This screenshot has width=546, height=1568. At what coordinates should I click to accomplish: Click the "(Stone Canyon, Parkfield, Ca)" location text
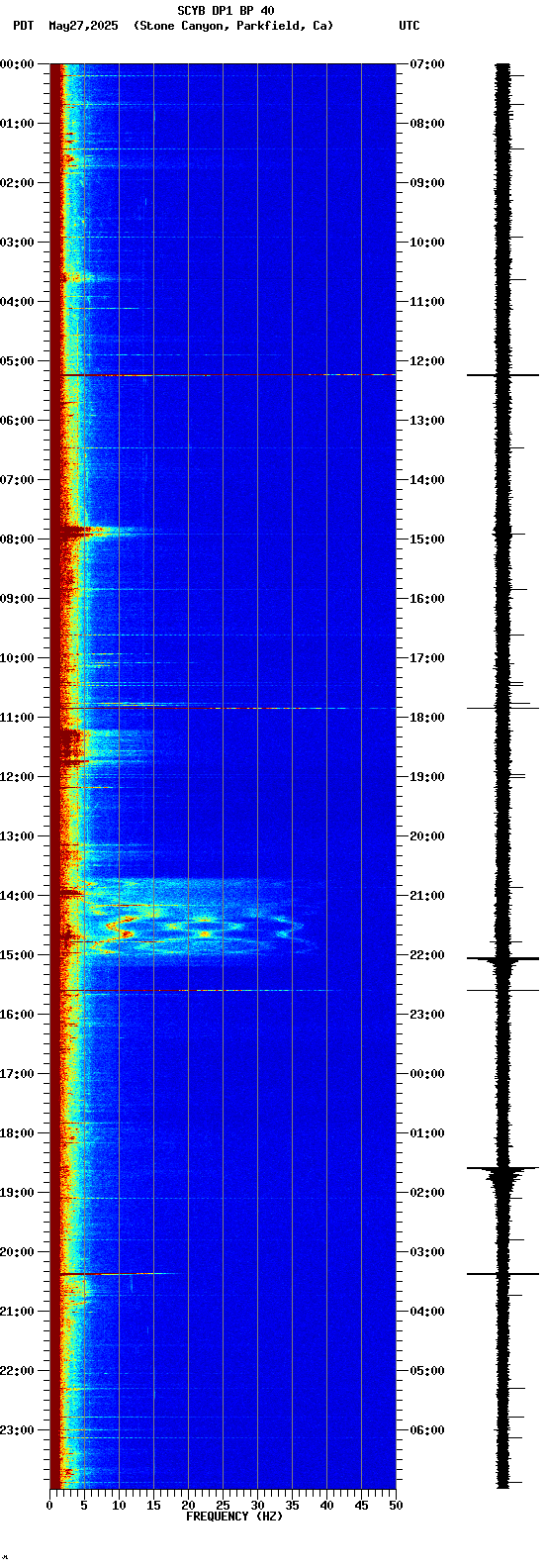tap(233, 26)
